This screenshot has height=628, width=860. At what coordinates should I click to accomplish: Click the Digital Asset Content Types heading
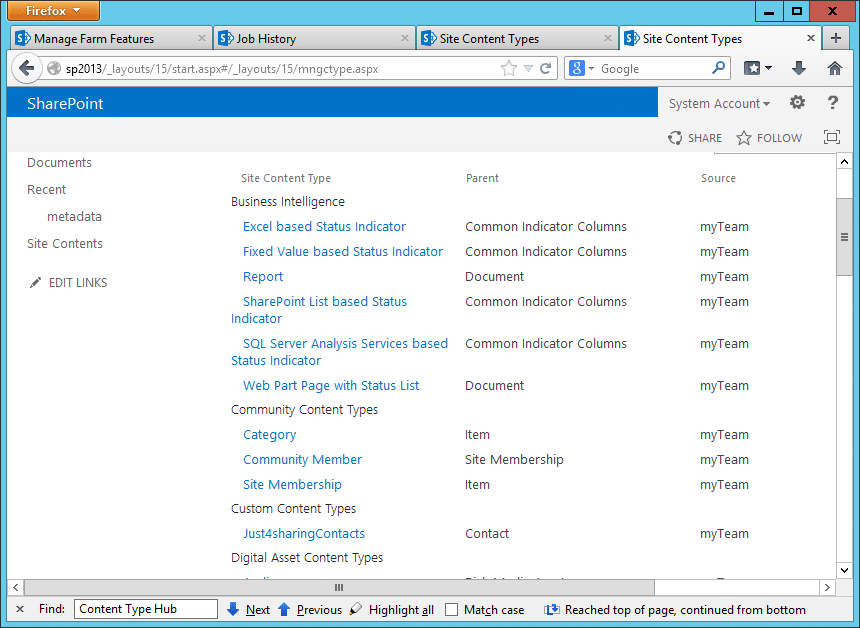pos(307,558)
